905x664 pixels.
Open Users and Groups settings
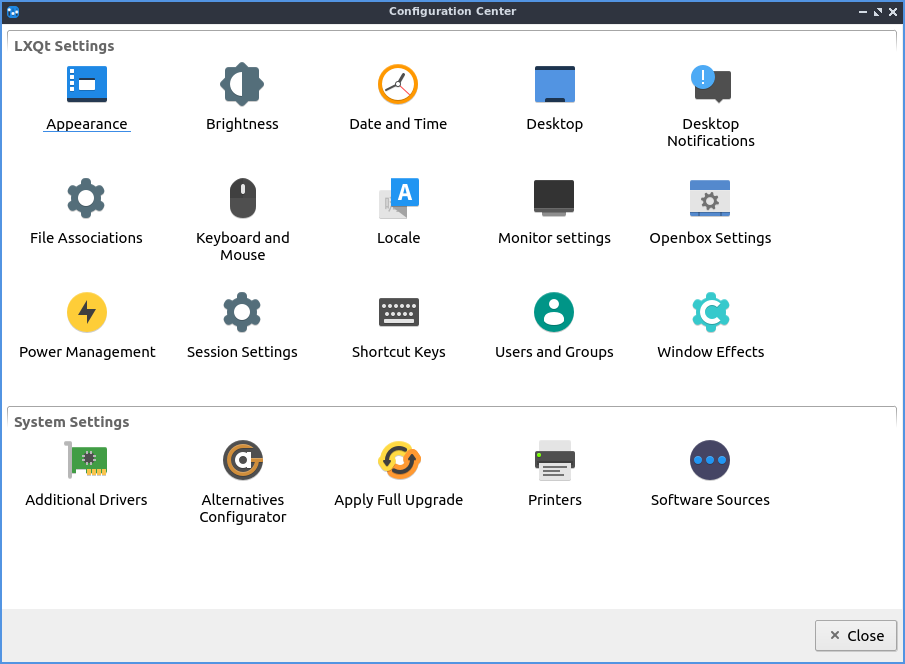554,313
